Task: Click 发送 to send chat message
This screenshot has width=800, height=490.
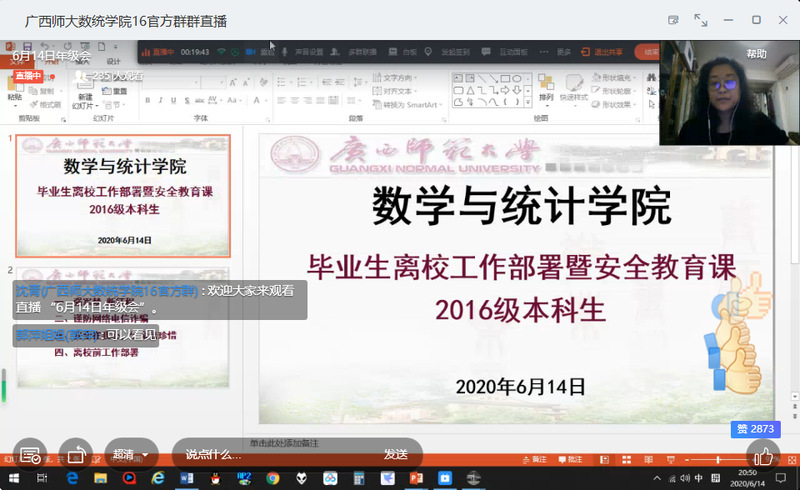Action: (x=396, y=454)
